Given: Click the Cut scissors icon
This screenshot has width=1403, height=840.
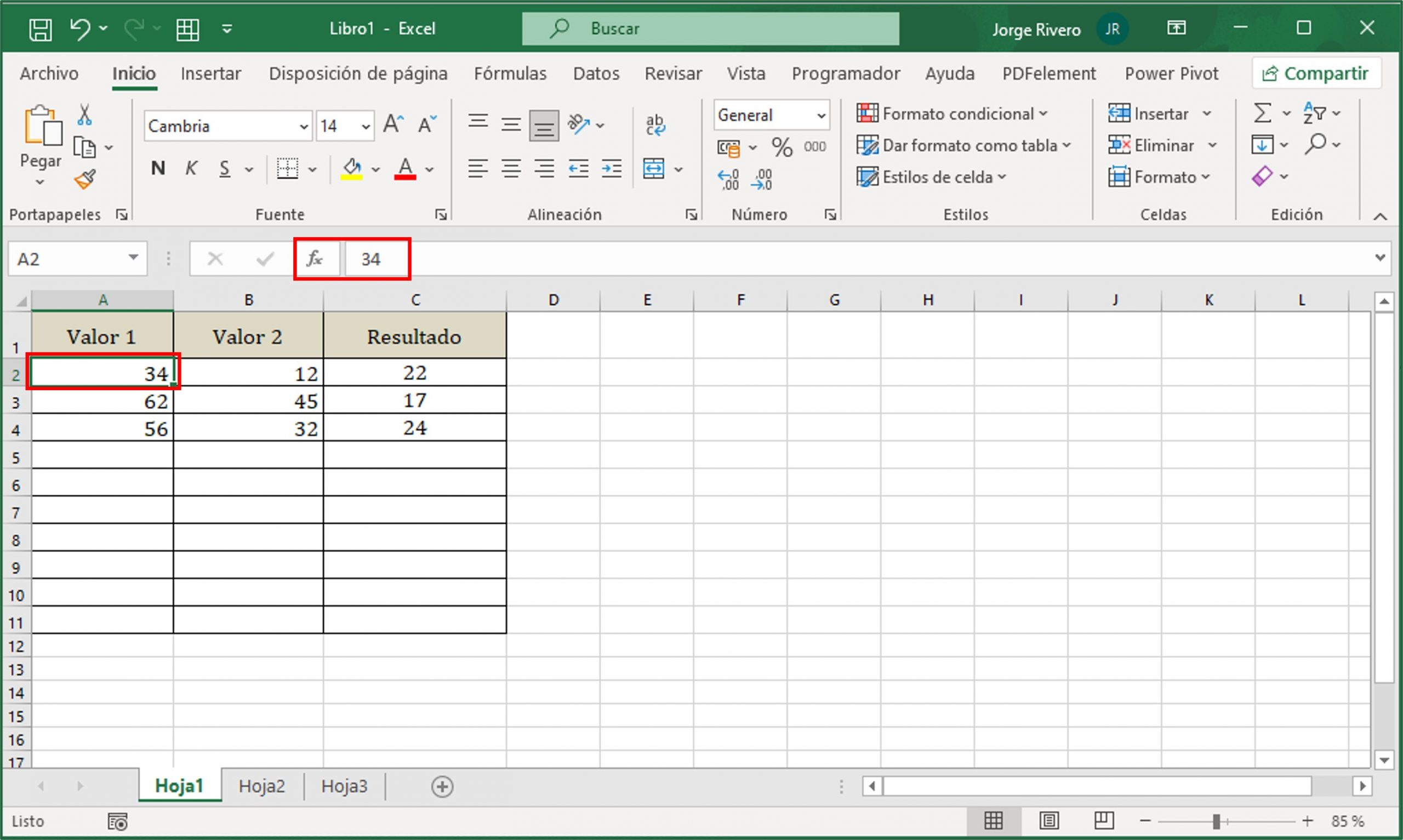Looking at the screenshot, I should point(84,115).
